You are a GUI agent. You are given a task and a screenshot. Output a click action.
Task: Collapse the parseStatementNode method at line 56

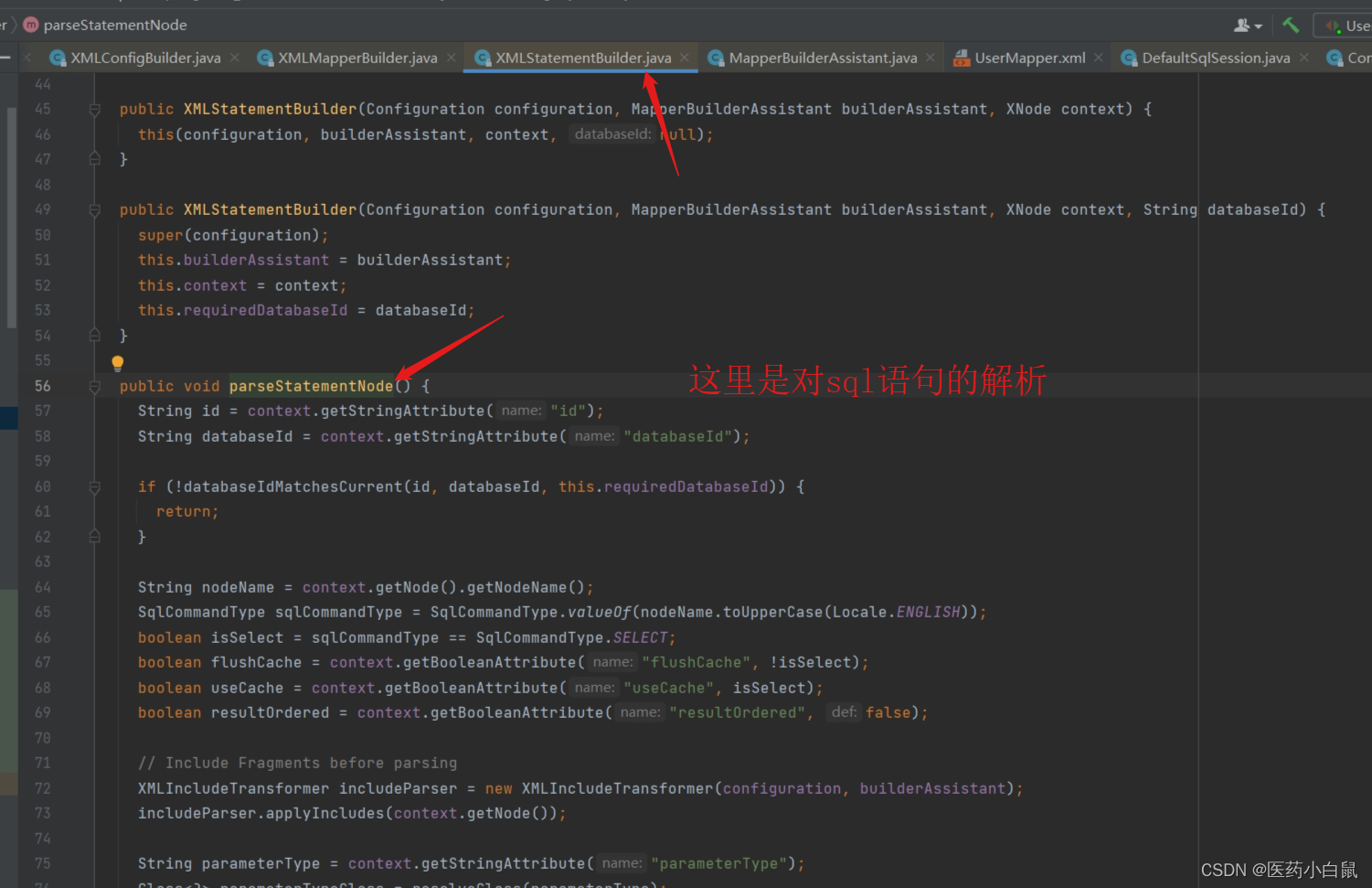point(94,387)
